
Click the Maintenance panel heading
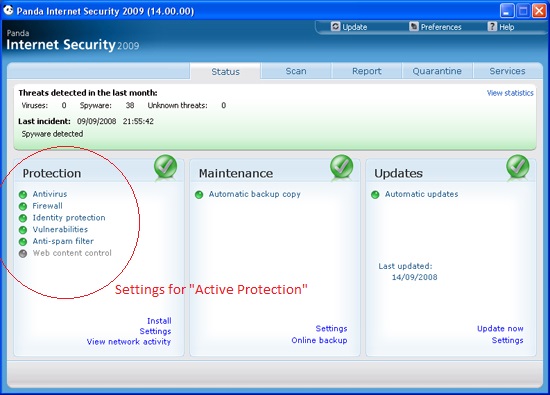[236, 173]
